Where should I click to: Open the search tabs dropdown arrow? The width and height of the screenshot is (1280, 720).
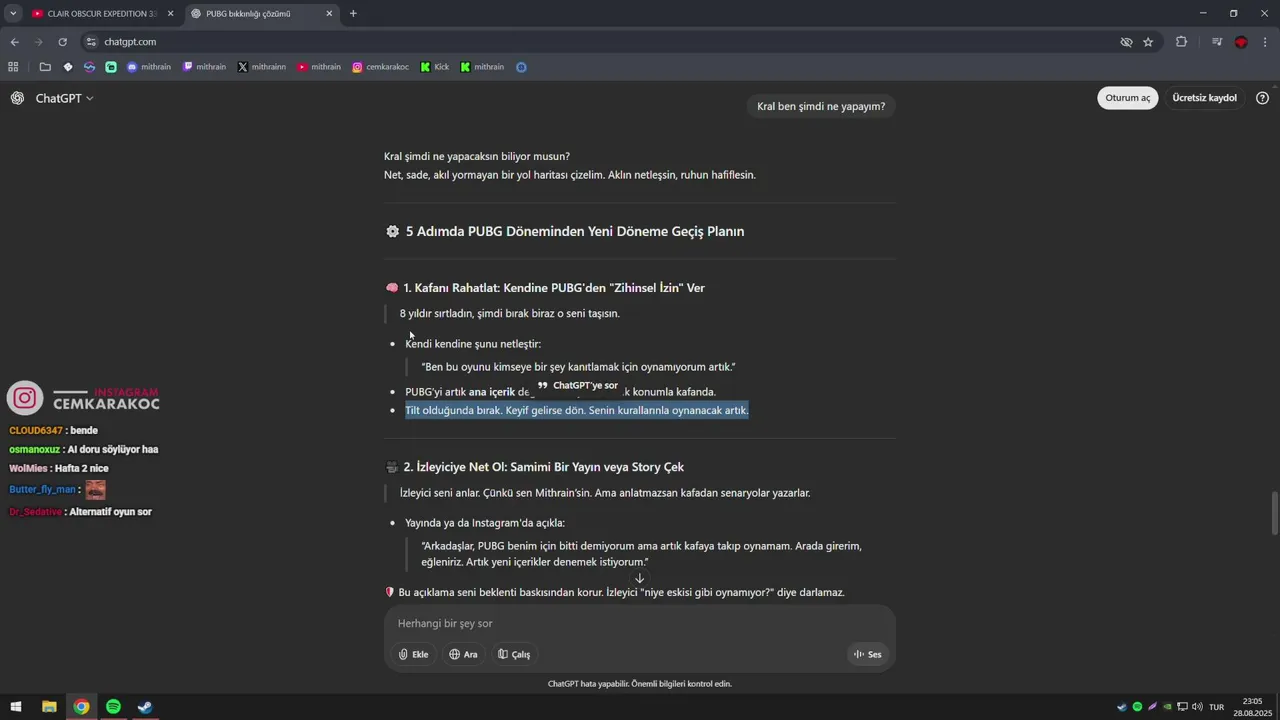pos(13,13)
